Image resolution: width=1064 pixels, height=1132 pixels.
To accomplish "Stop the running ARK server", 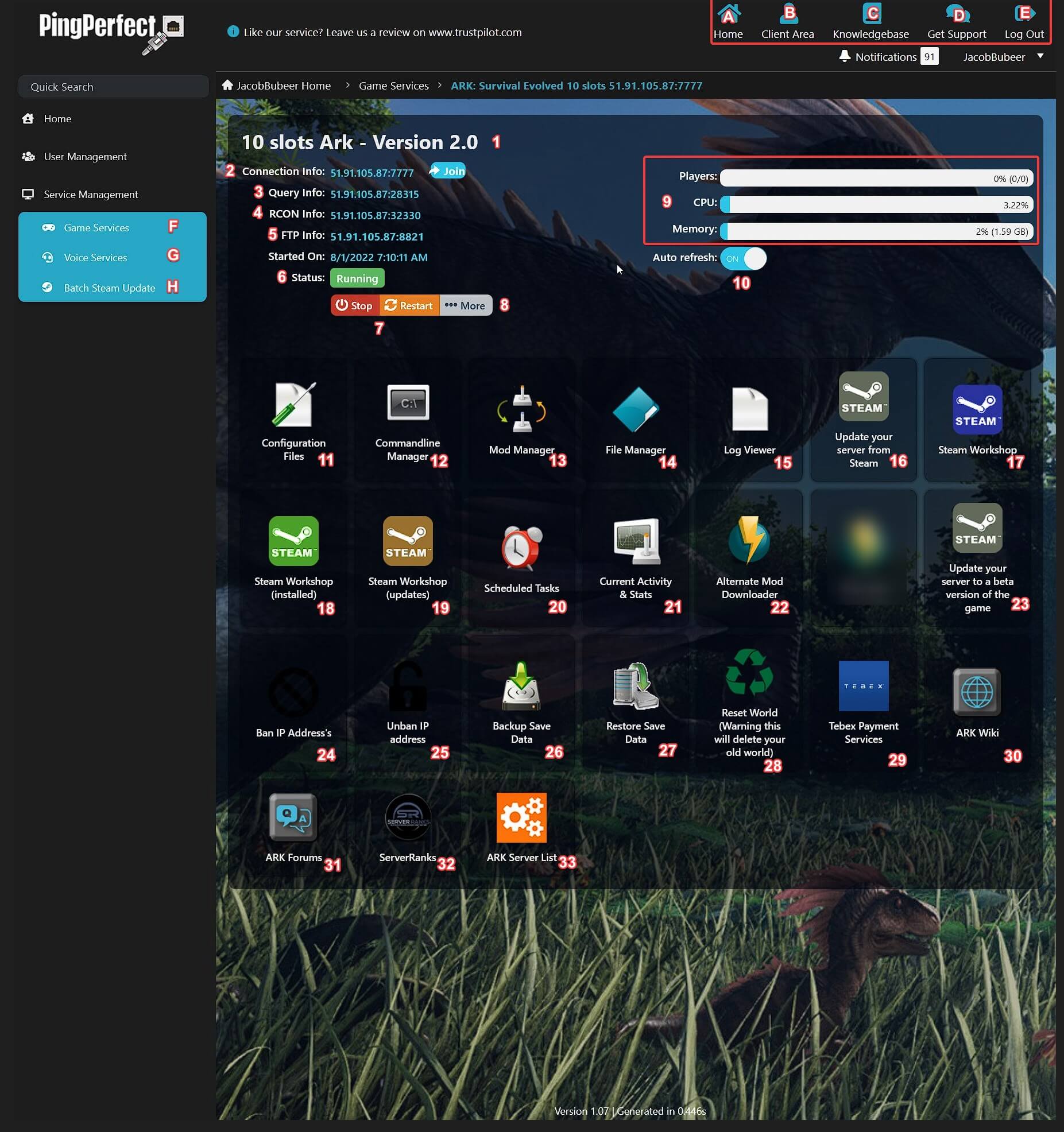I will 354,305.
